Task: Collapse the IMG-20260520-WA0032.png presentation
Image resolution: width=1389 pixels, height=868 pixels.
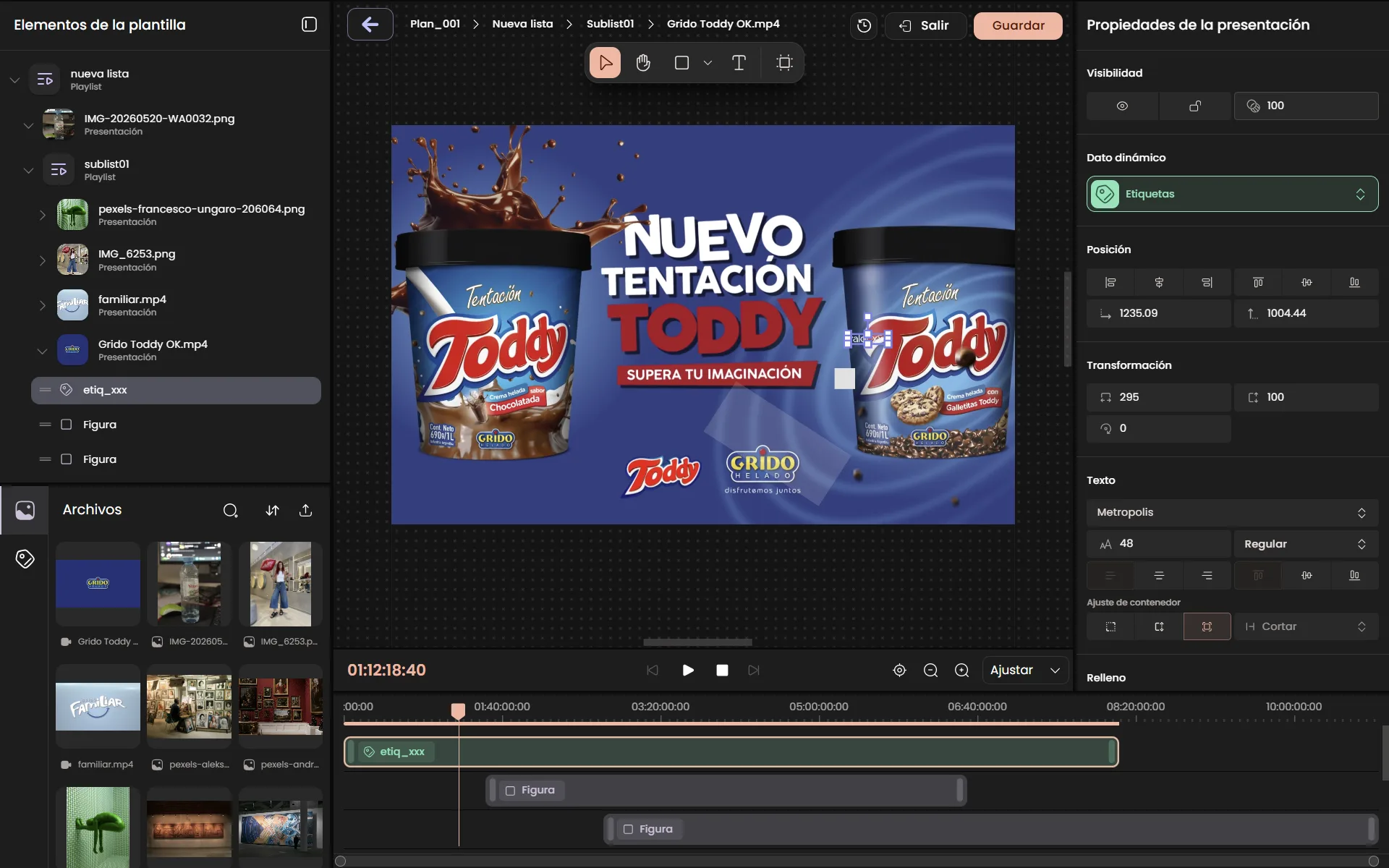Action: 28,125
